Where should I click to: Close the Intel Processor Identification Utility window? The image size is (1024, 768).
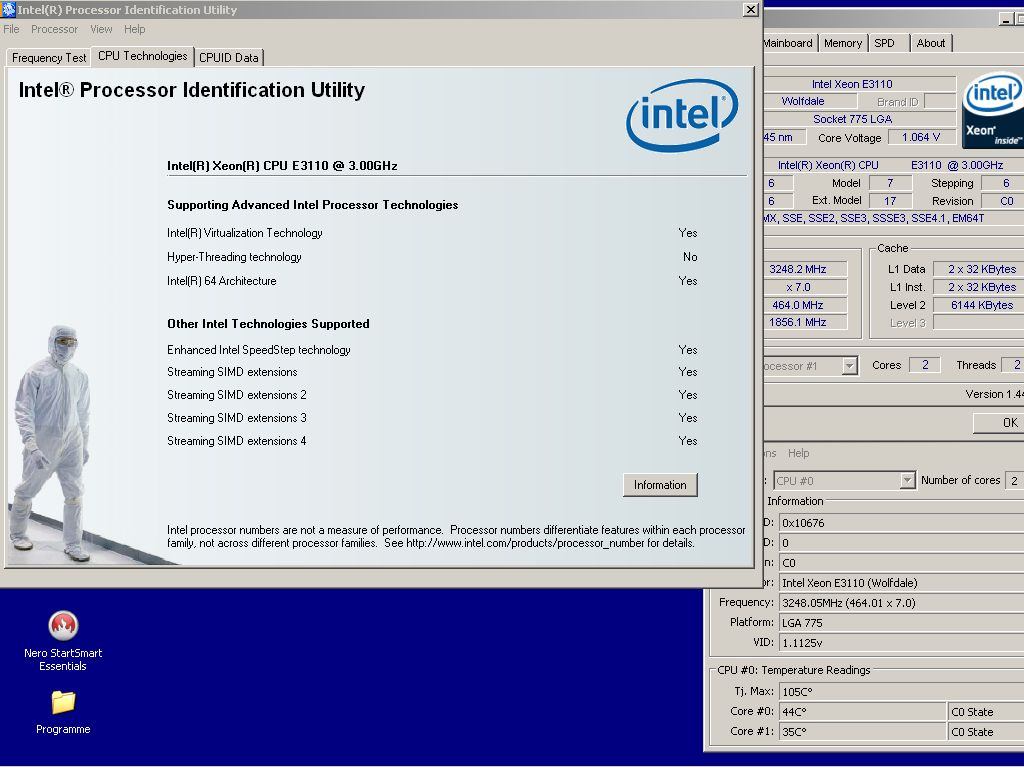(x=751, y=9)
